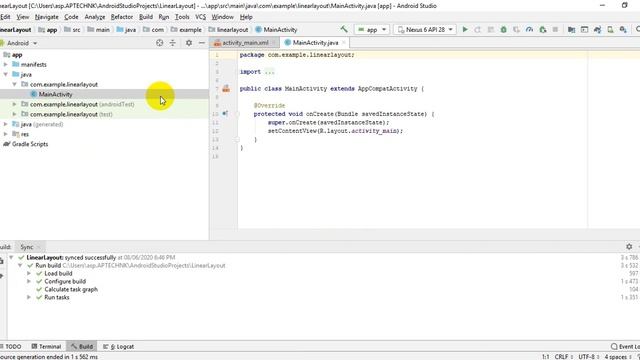Collapse the Run build node
The width and height of the screenshot is (640, 360).
tap(20, 265)
